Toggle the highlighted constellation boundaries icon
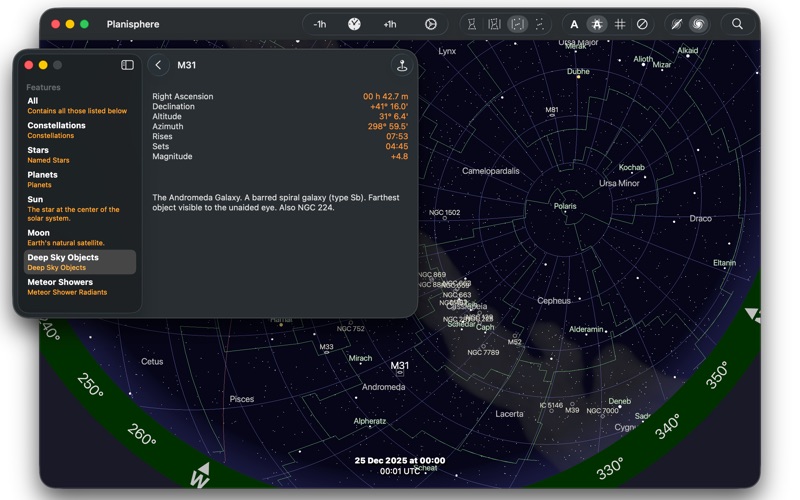Image resolution: width=800 pixels, height=500 pixels. (517, 24)
